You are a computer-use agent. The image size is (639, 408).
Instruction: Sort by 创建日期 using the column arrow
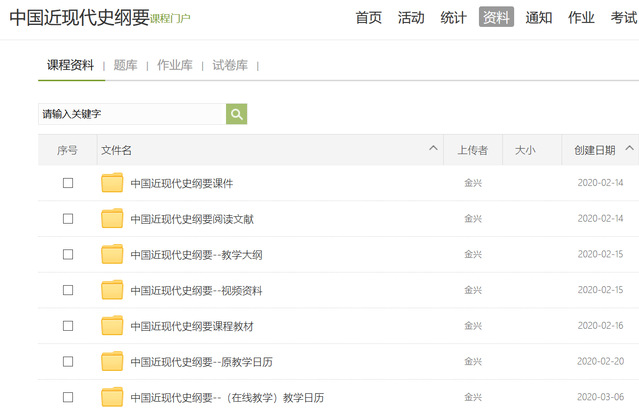pos(629,149)
